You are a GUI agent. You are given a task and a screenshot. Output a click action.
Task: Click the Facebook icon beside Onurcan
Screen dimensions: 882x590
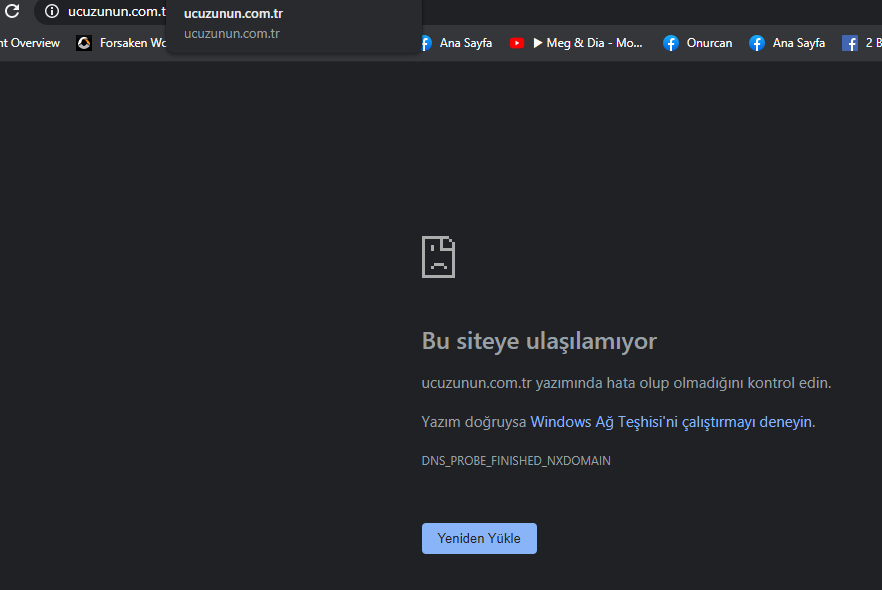tap(670, 43)
